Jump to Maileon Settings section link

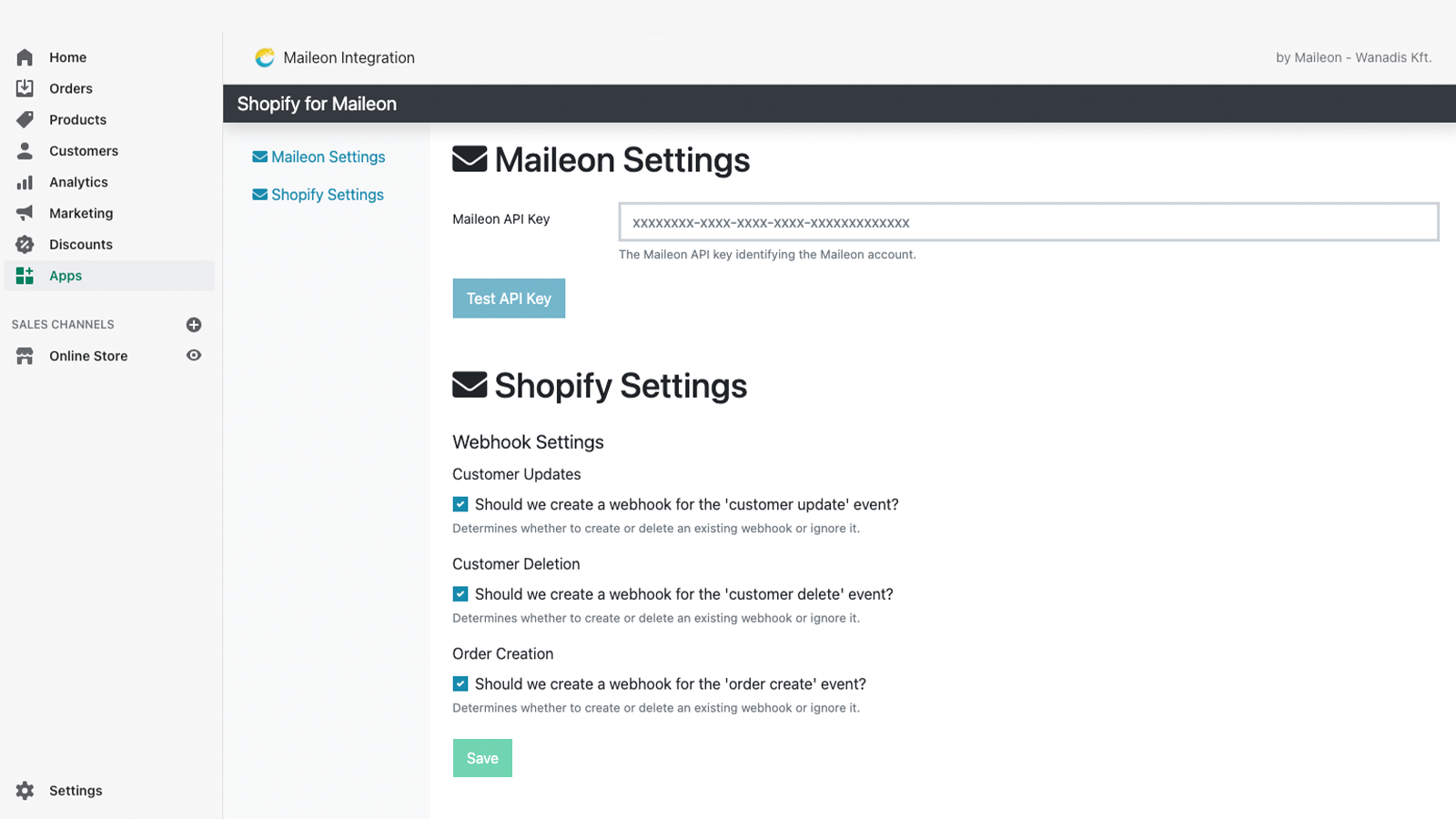(328, 157)
